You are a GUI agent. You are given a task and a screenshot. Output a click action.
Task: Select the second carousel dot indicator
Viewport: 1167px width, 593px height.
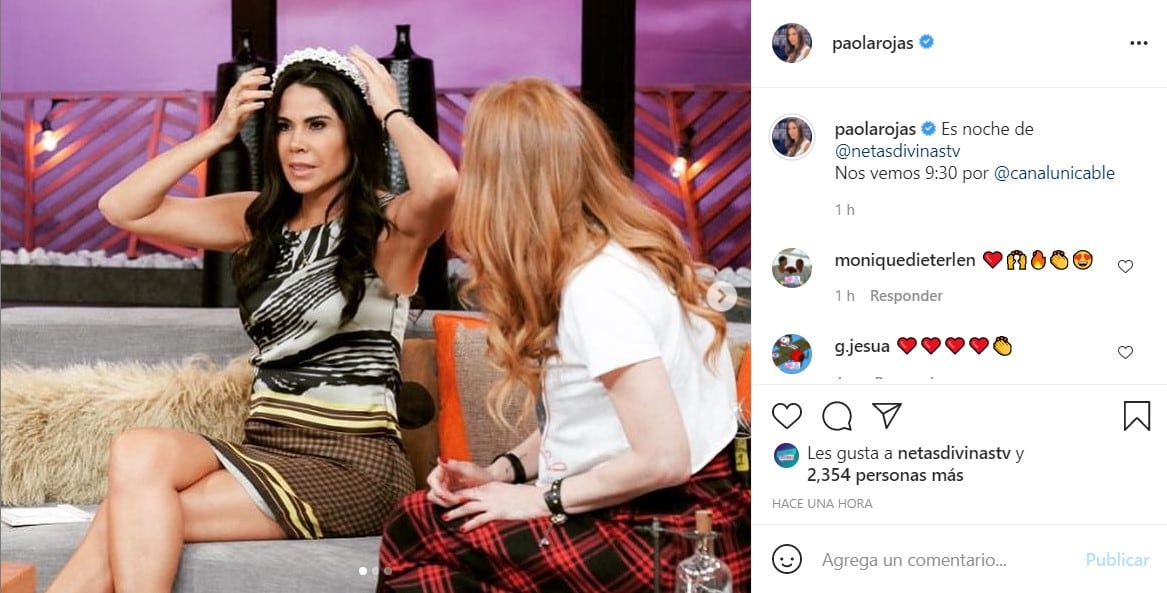tap(374, 571)
